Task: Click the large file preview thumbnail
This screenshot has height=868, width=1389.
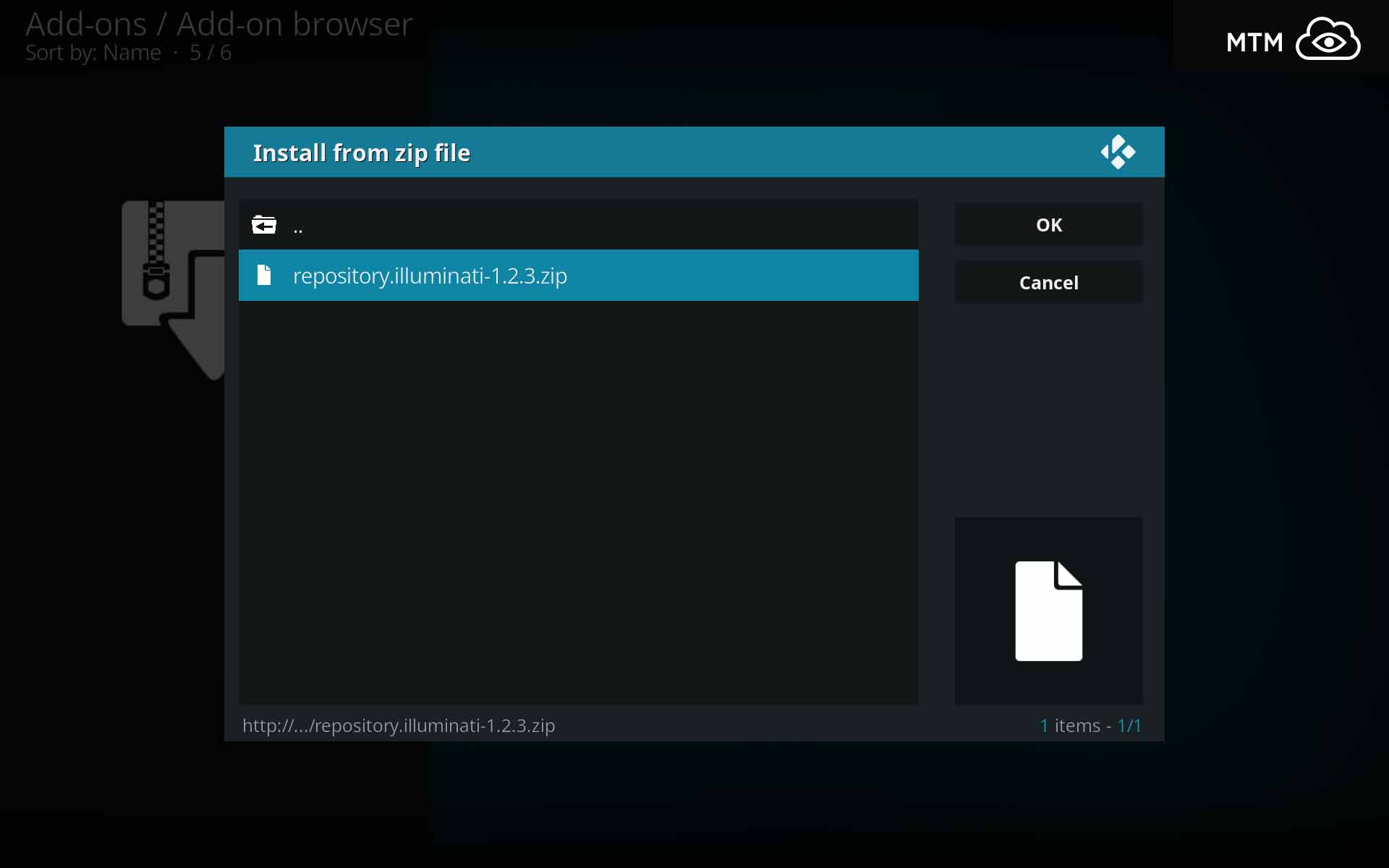Action: [x=1048, y=610]
